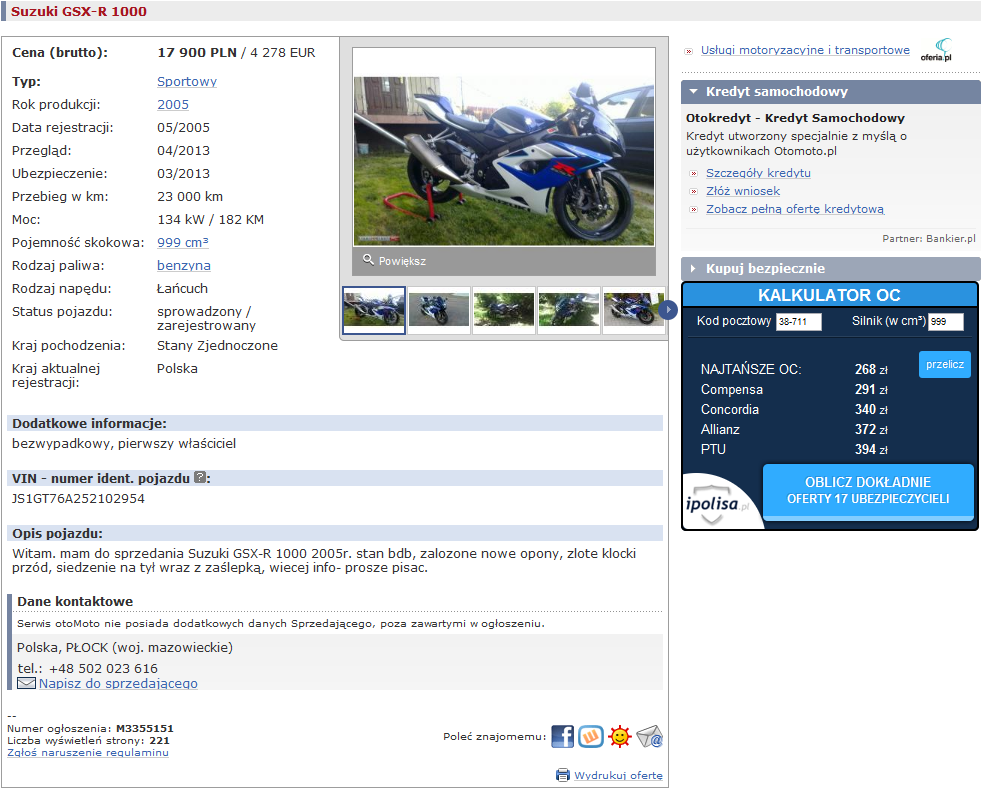Open Szczegóły kredytu link

point(758,173)
